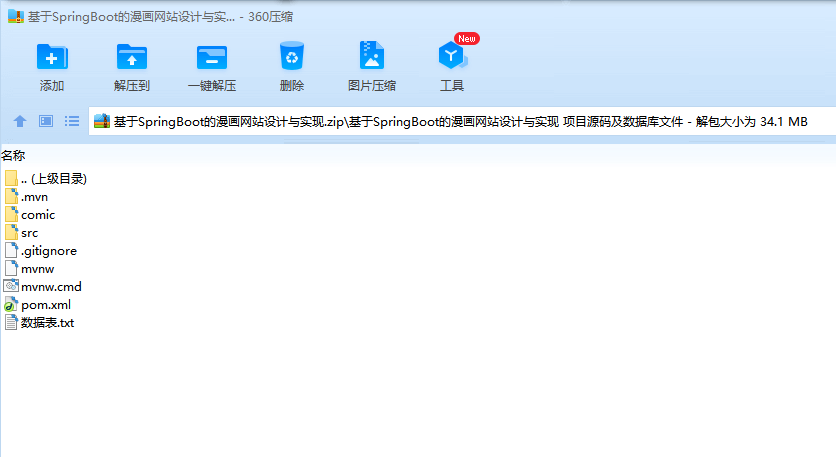836x457 pixels.
Task: Click the archive path in the address bar
Action: pyautogui.click(x=461, y=122)
